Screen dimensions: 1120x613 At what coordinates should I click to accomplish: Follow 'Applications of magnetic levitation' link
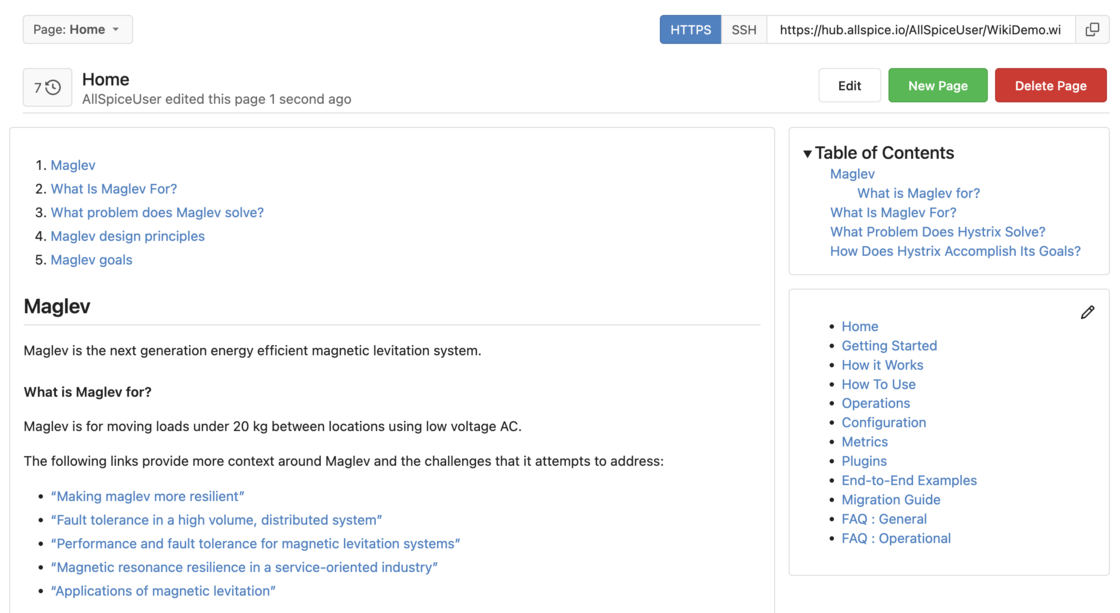click(x=163, y=591)
